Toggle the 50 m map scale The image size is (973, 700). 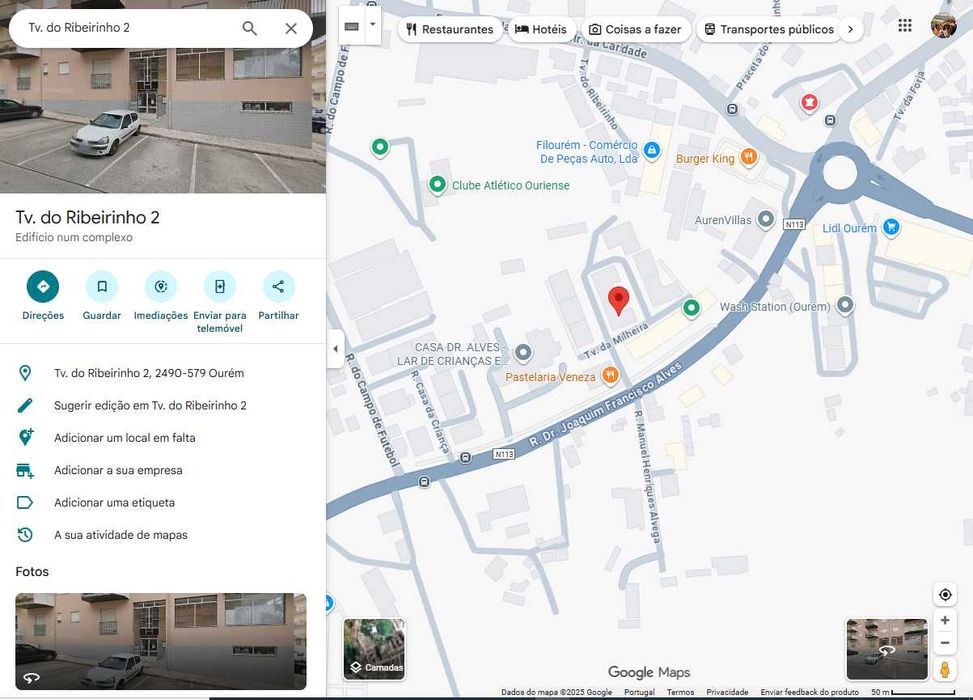pos(913,692)
